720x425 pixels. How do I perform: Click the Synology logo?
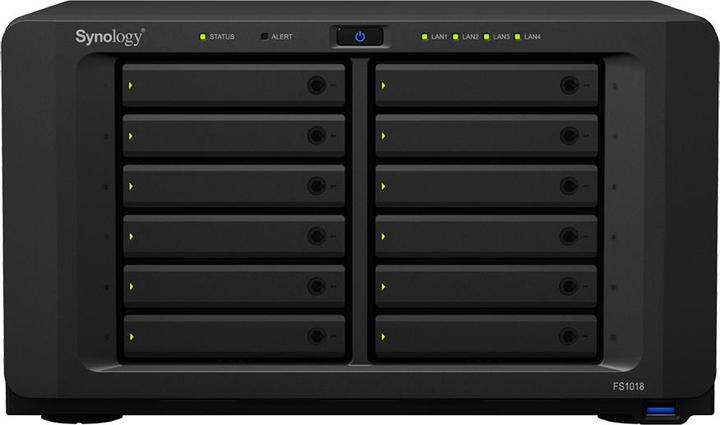pos(110,37)
